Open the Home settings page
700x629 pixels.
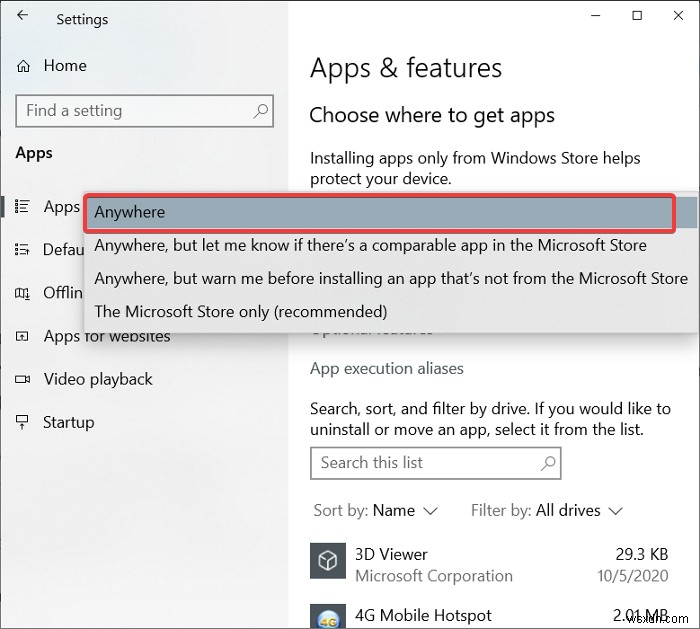pyautogui.click(x=51, y=66)
